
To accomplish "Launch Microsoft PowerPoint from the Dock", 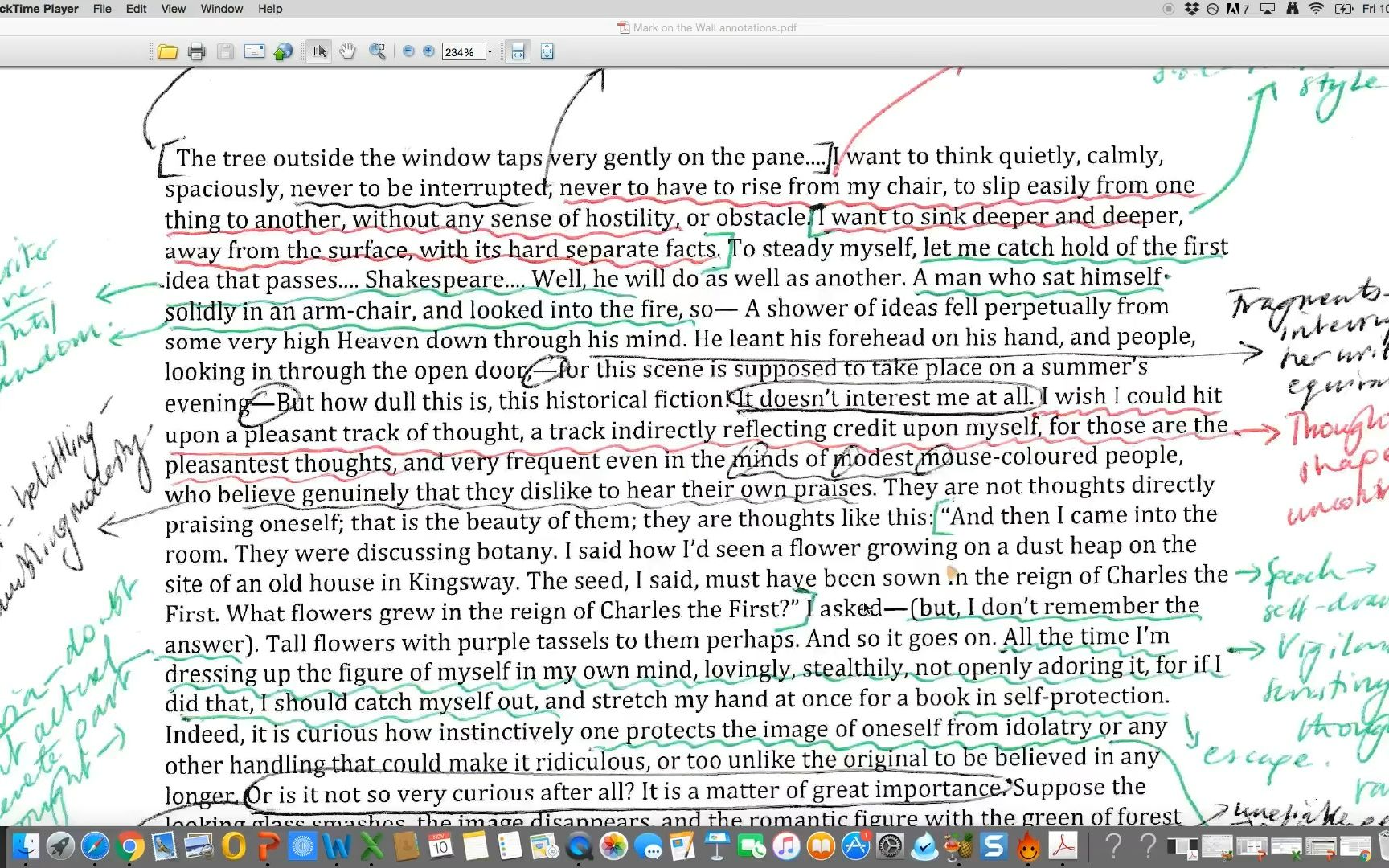I will 268,846.
